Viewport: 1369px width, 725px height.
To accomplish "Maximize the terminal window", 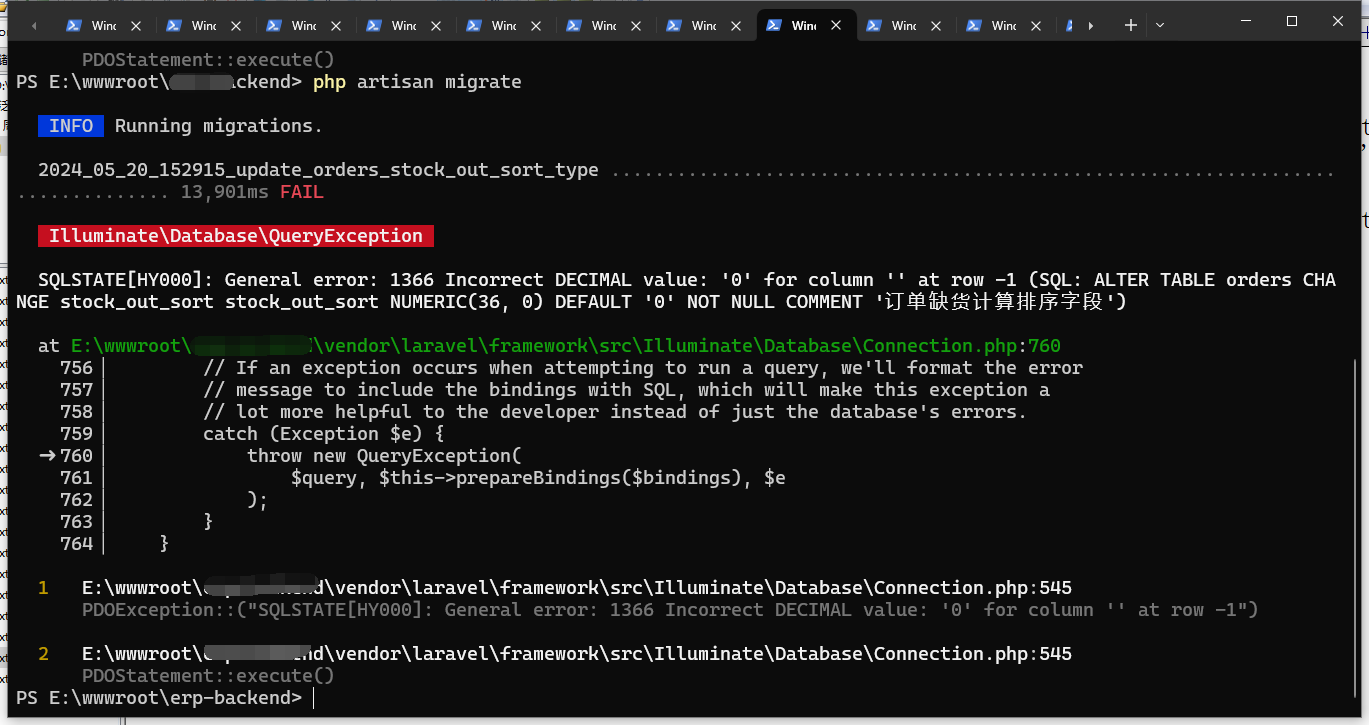I will click(1291, 21).
